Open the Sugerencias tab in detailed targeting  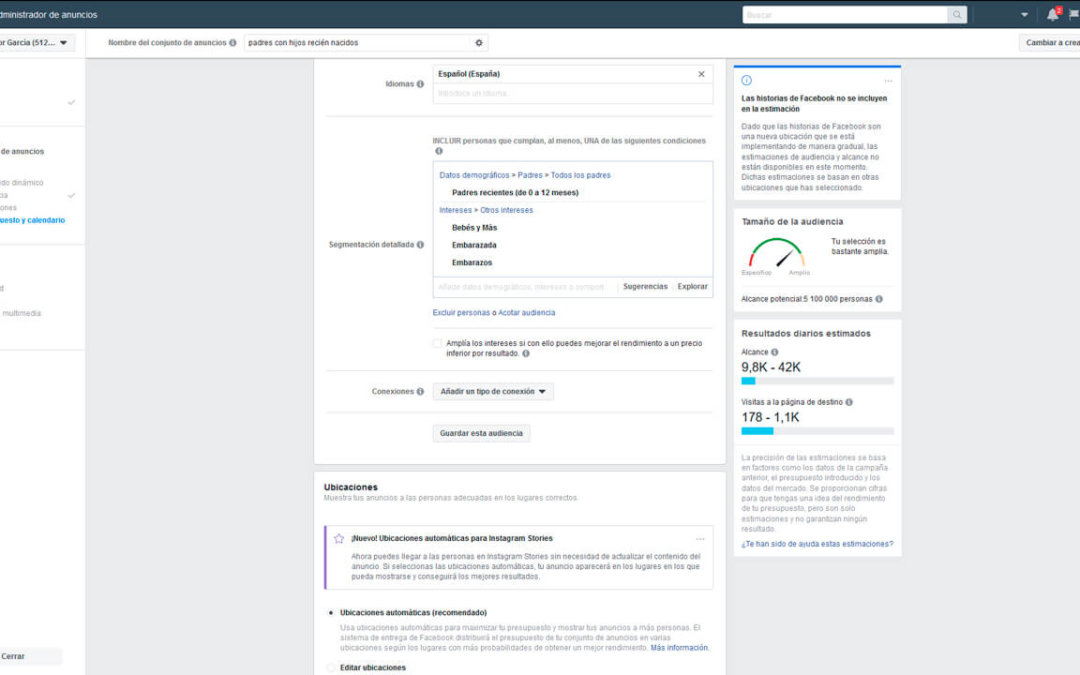coord(645,287)
